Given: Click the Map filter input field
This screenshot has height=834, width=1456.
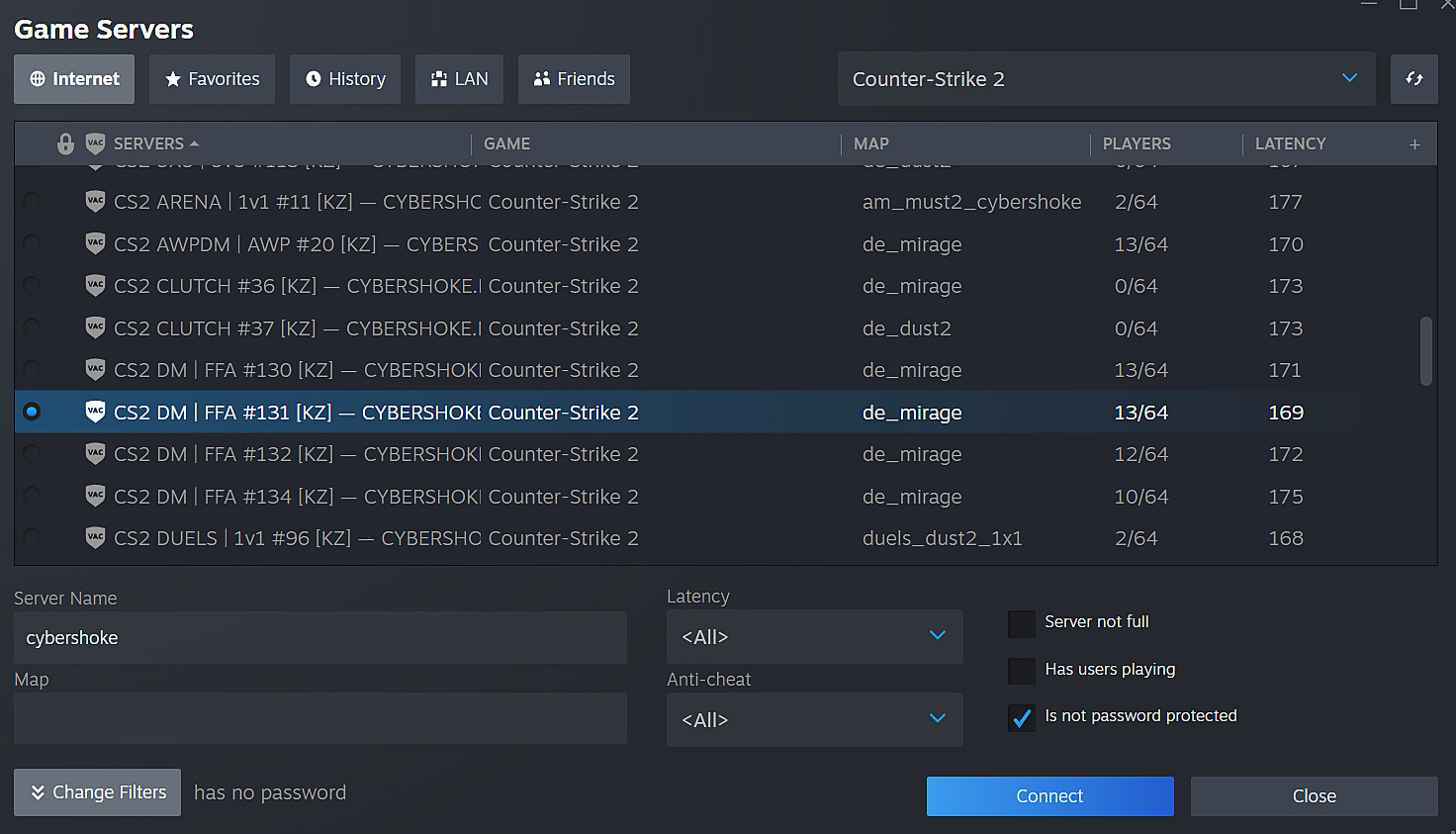Looking at the screenshot, I should (x=319, y=718).
